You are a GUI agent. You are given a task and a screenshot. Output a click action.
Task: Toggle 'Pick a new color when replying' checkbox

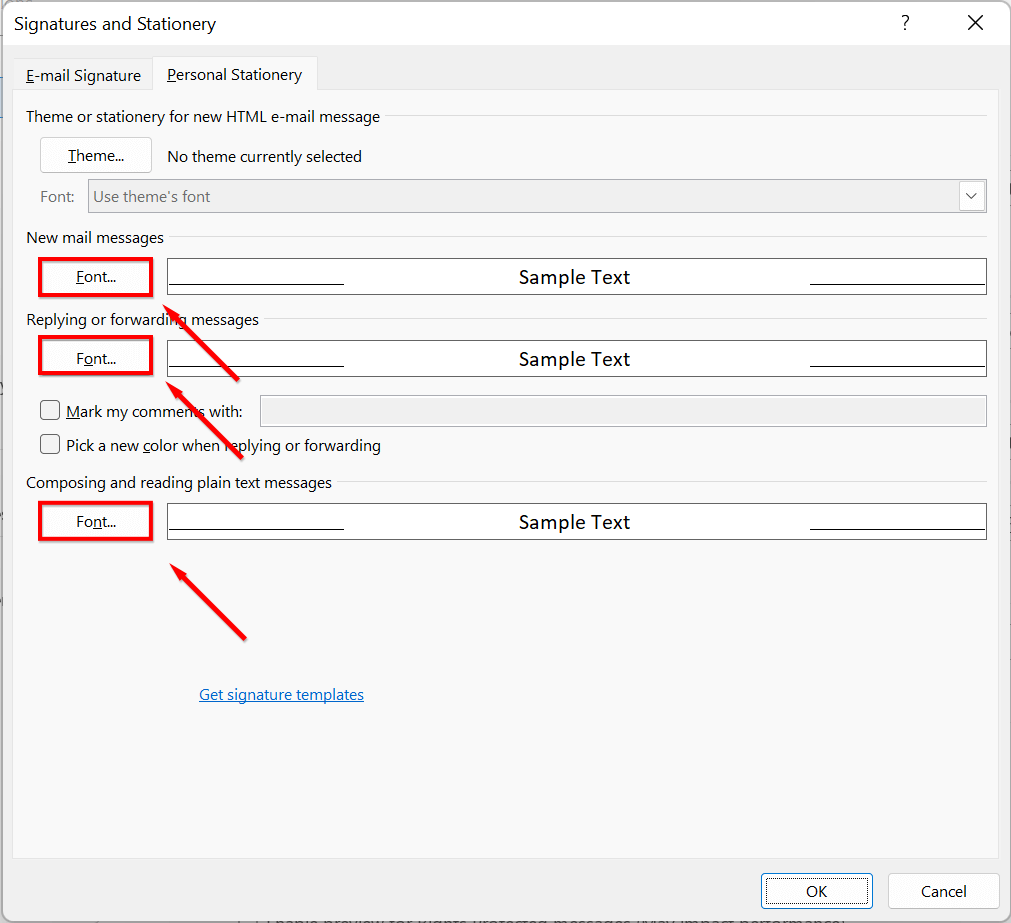pyautogui.click(x=50, y=445)
